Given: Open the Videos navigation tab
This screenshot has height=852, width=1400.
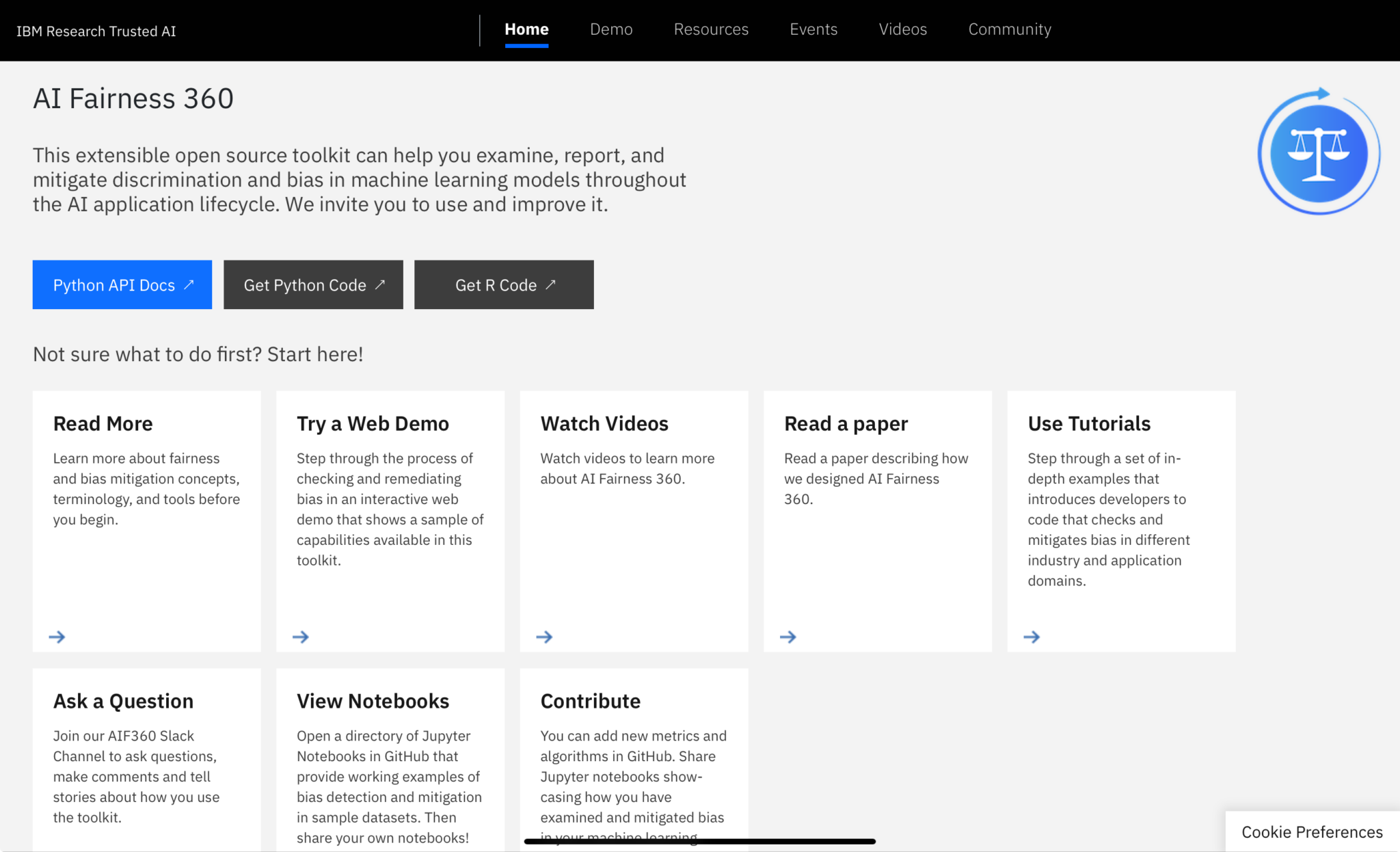Looking at the screenshot, I should (902, 29).
